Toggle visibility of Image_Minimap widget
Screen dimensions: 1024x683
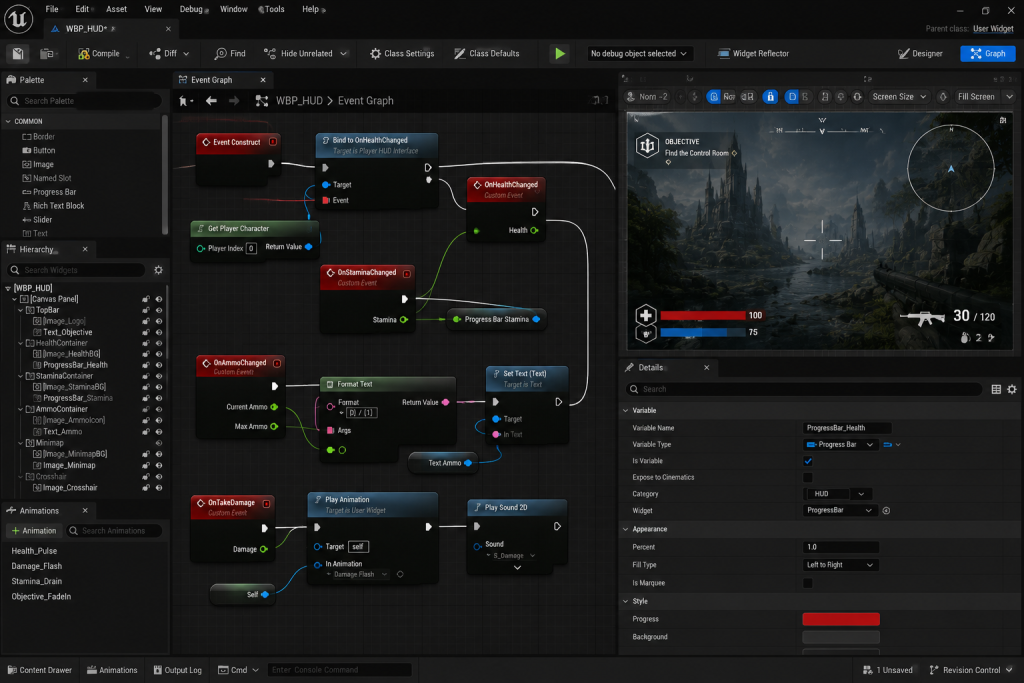(x=159, y=466)
